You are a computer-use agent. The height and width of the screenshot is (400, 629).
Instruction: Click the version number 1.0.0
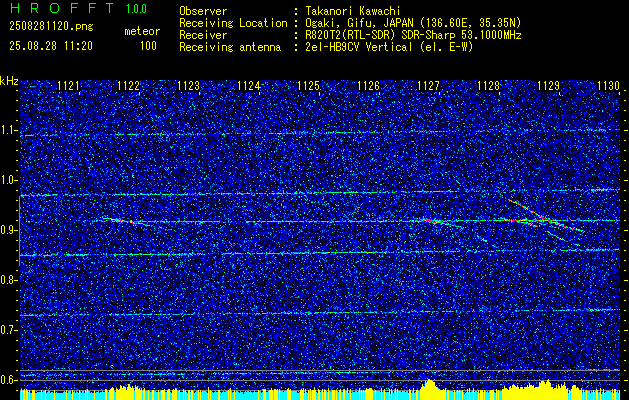(136, 9)
